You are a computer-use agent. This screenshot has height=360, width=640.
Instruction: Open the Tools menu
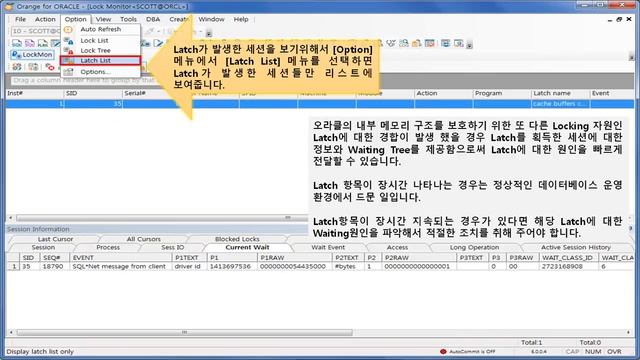128,19
